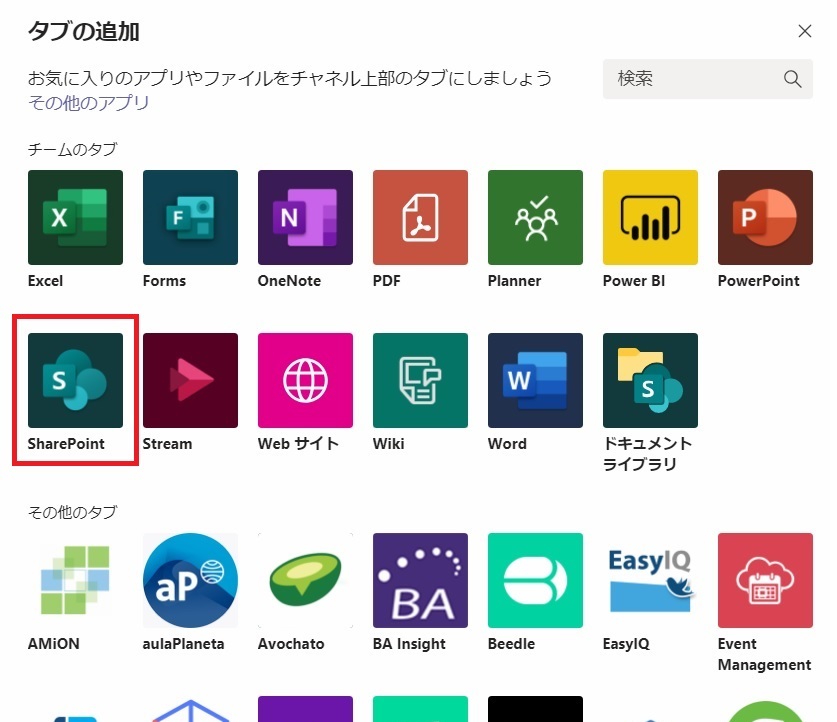Close the タブの追加 dialog
The width and height of the screenshot is (837, 722).
(804, 31)
